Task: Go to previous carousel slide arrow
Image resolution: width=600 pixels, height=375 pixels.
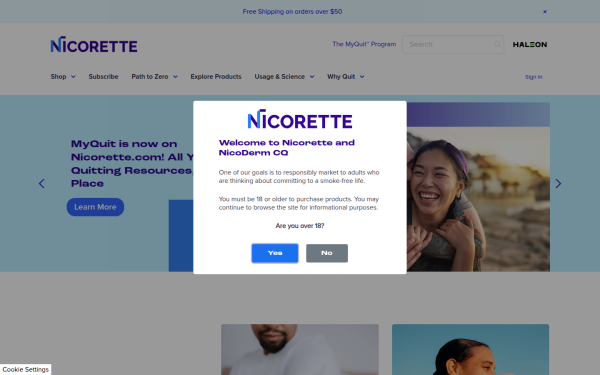Action: coord(42,184)
